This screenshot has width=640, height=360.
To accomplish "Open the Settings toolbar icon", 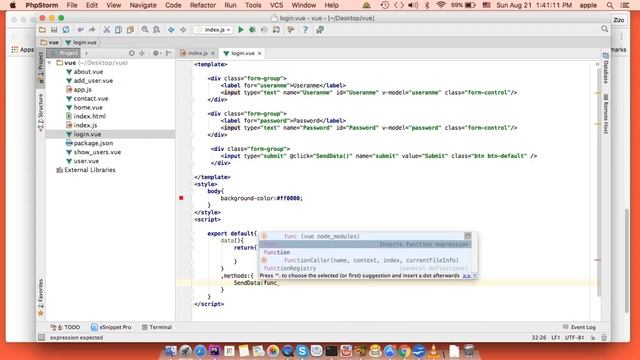I will (291, 30).
